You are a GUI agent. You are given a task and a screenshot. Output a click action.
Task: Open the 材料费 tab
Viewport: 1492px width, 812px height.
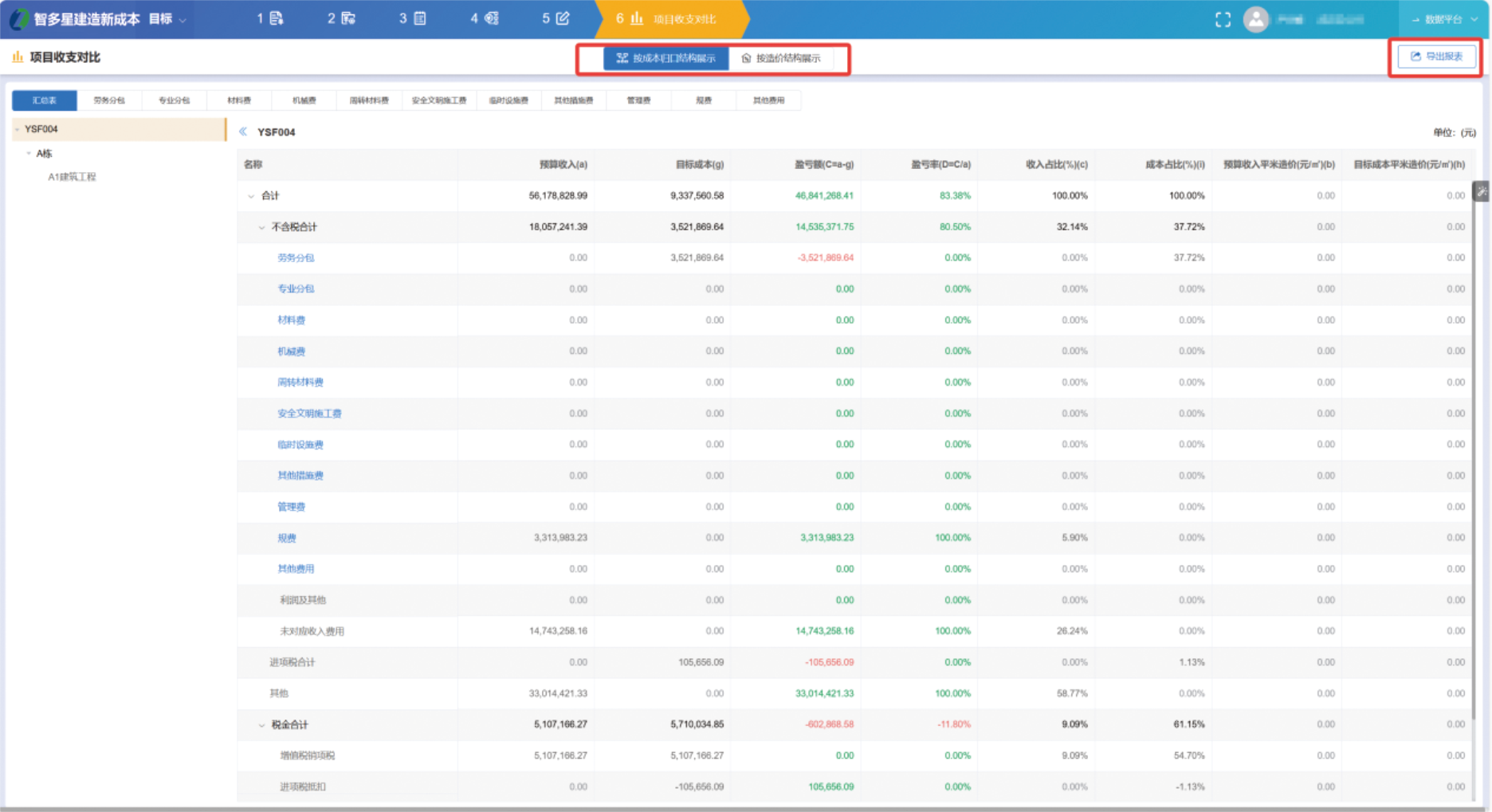point(239,100)
